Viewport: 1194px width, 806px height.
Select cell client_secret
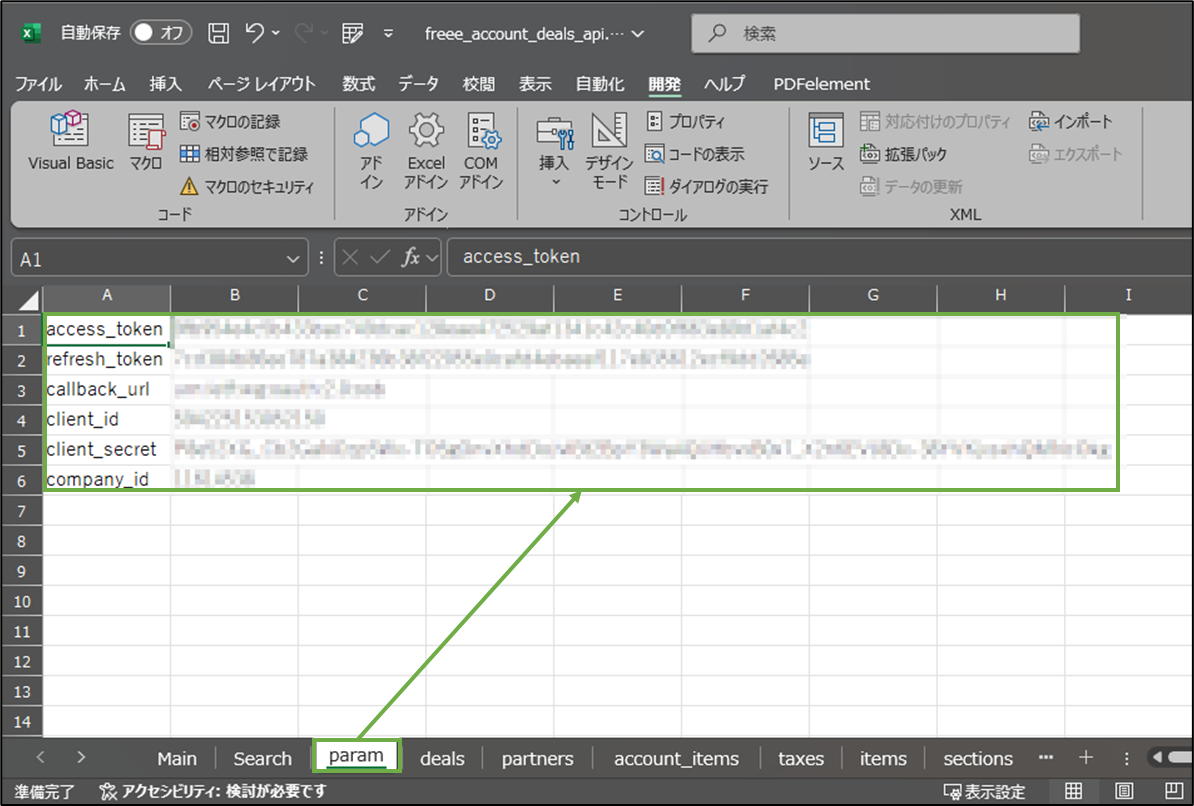coord(106,449)
